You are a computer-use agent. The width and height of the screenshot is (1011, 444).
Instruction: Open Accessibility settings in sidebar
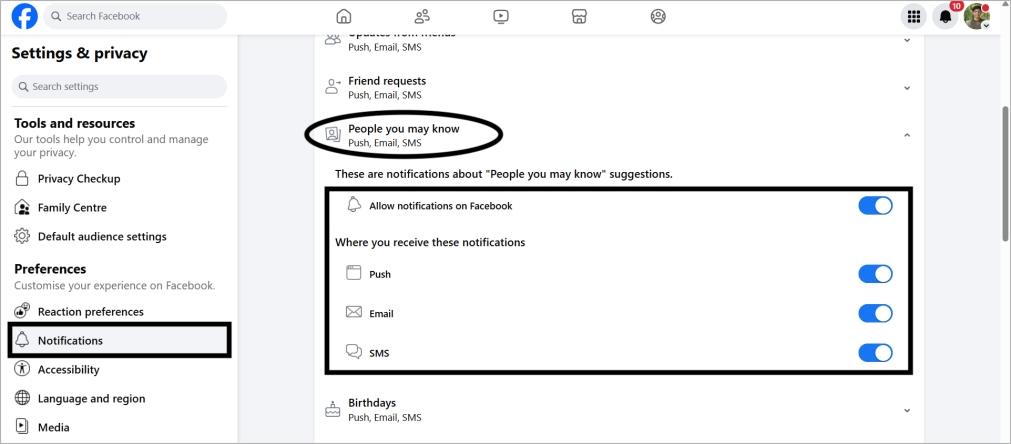68,370
